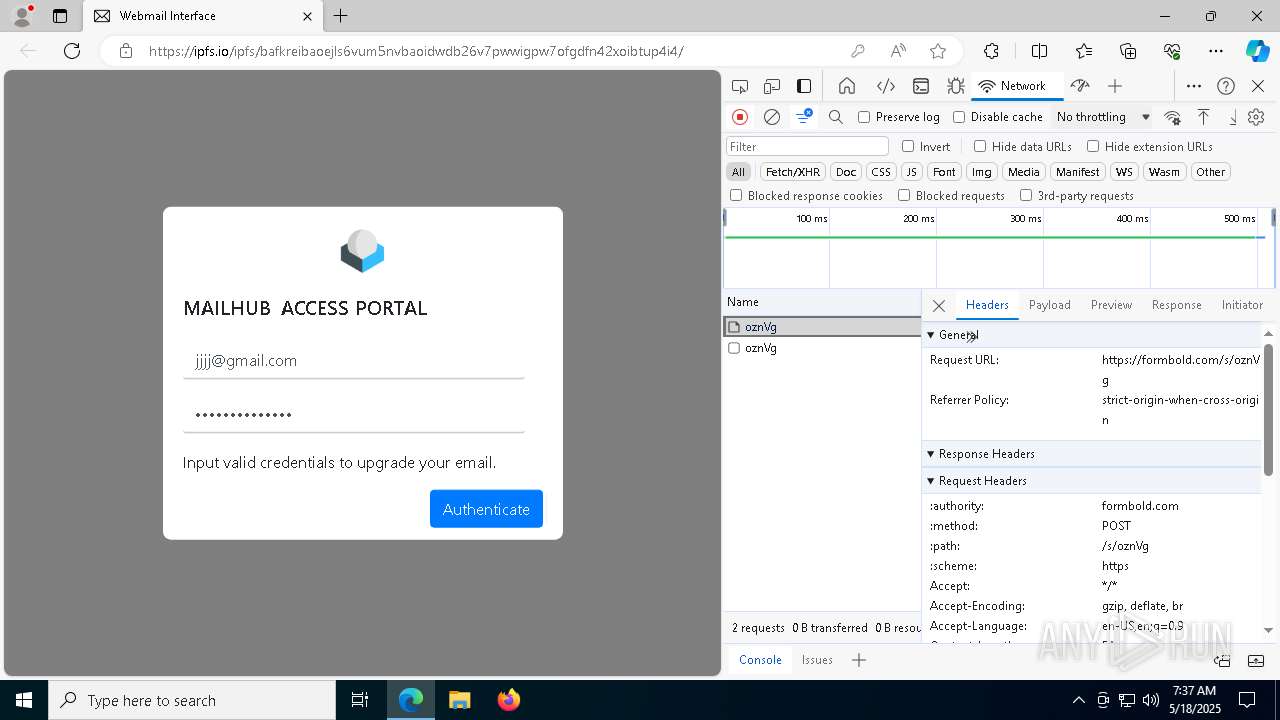Open the Sources bug icon panel
Viewport: 1280px width, 720px height.
956,86
